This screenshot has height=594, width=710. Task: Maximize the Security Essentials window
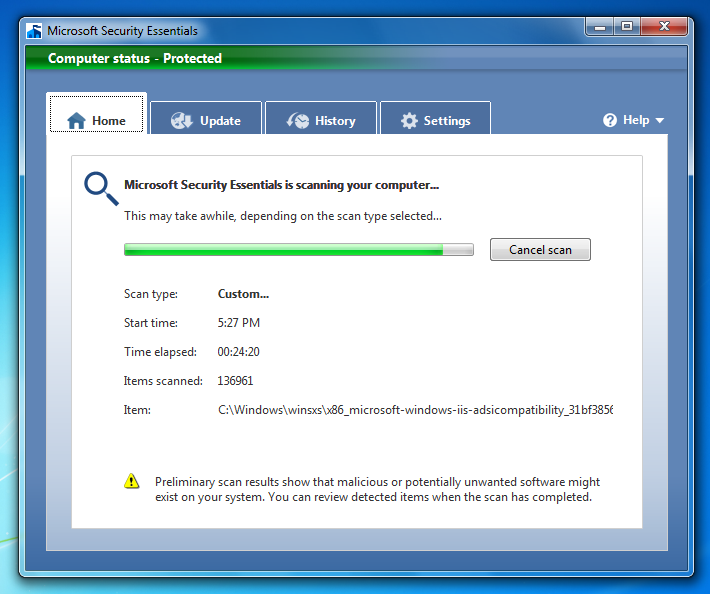627,27
